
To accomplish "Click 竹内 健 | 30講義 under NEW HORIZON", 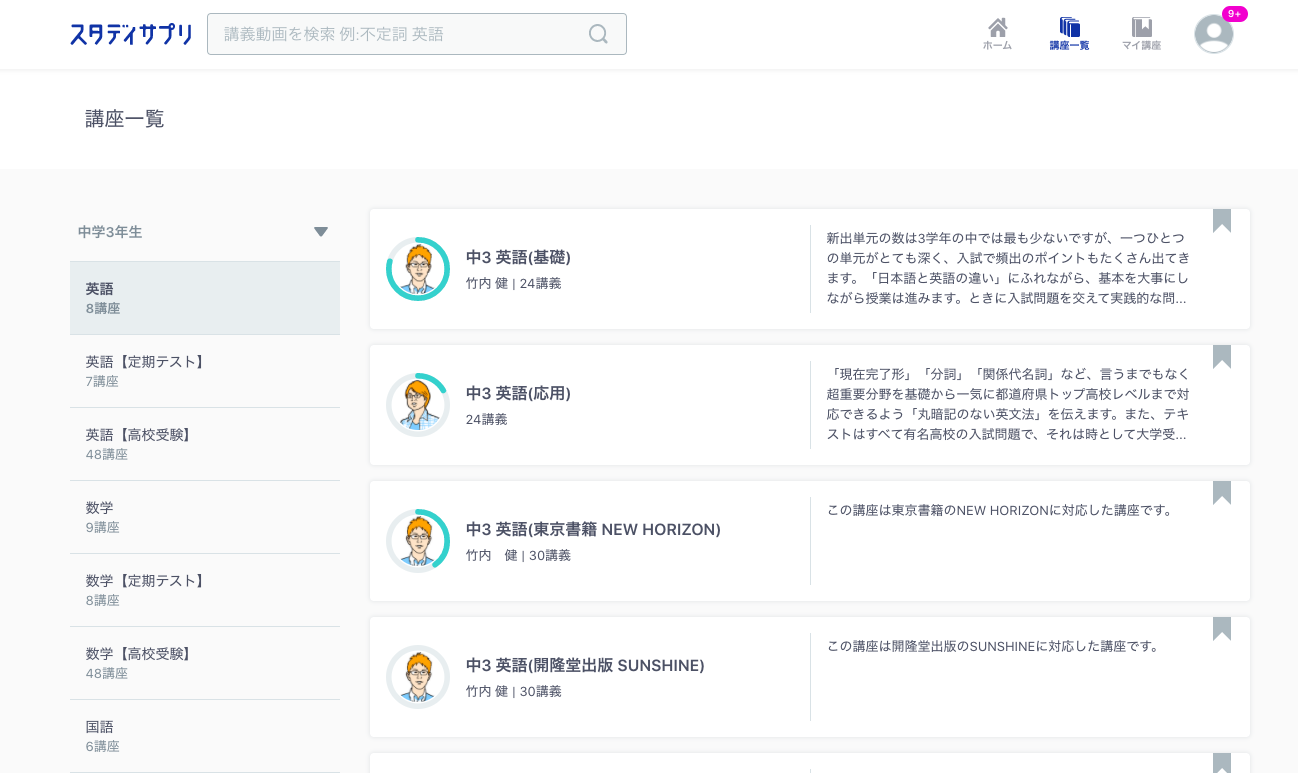I will [518, 556].
